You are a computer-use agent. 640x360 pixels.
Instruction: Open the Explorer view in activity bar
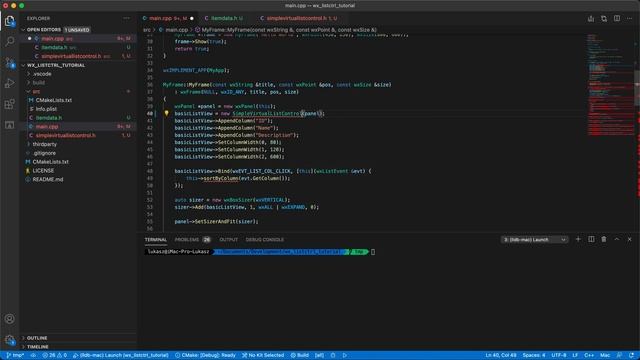tap(9, 21)
